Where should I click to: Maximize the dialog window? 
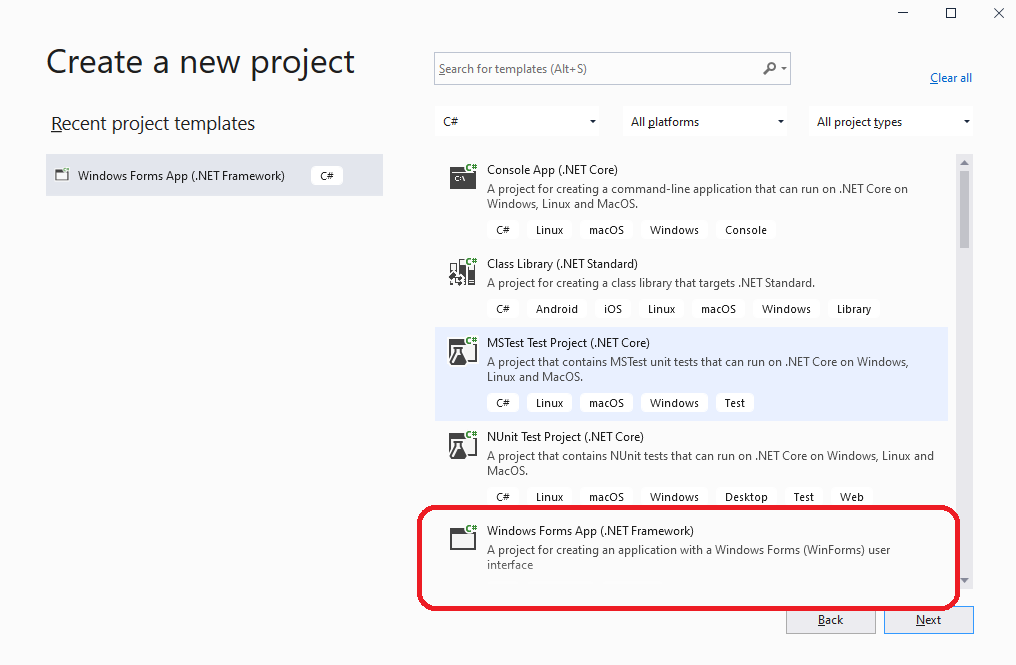(x=951, y=13)
